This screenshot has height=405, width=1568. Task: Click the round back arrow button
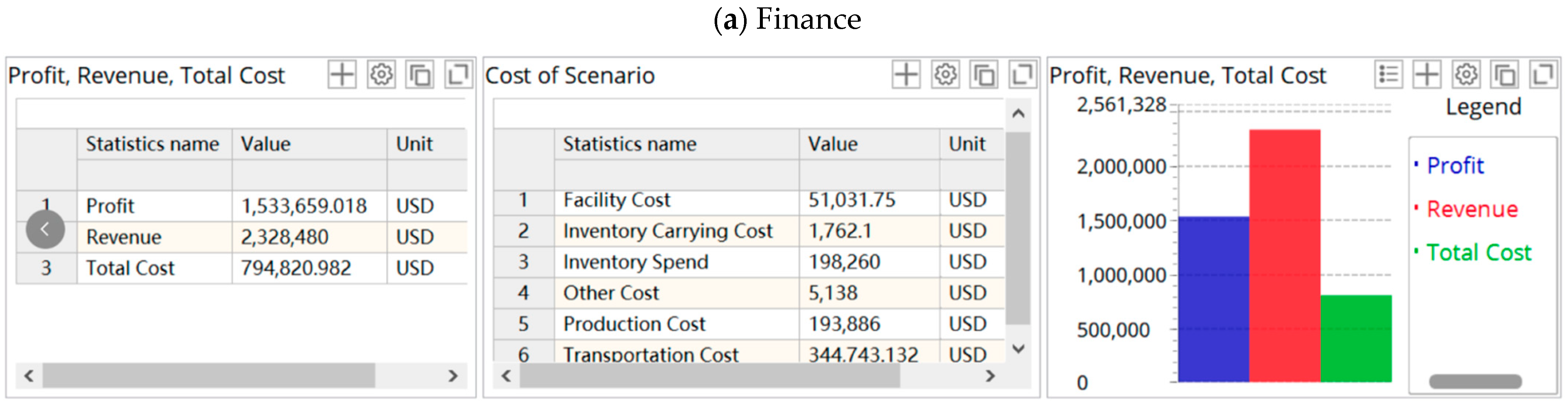[45, 230]
